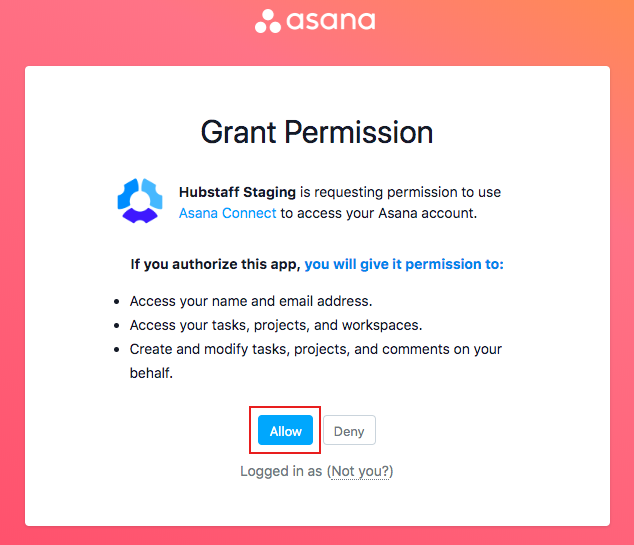Click the Asana three-dot logo icon
Image resolution: width=634 pixels, height=545 pixels.
268,21
